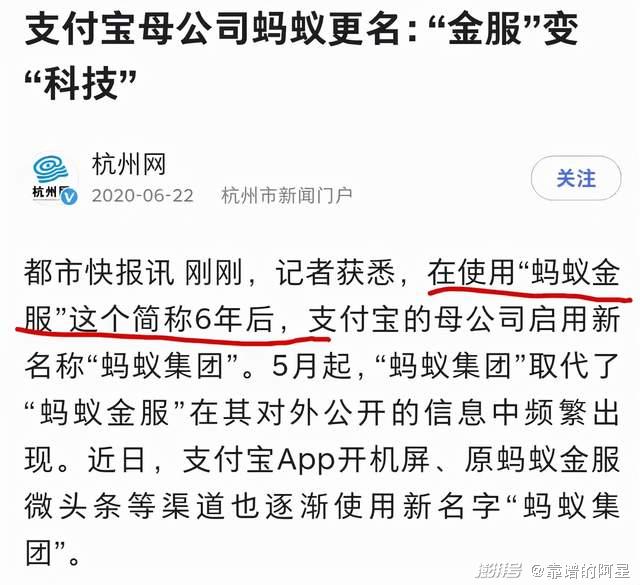The height and width of the screenshot is (585, 640).
Task: Click the headline 支付宝母公司蚂蚁更名
Action: (x=213, y=29)
